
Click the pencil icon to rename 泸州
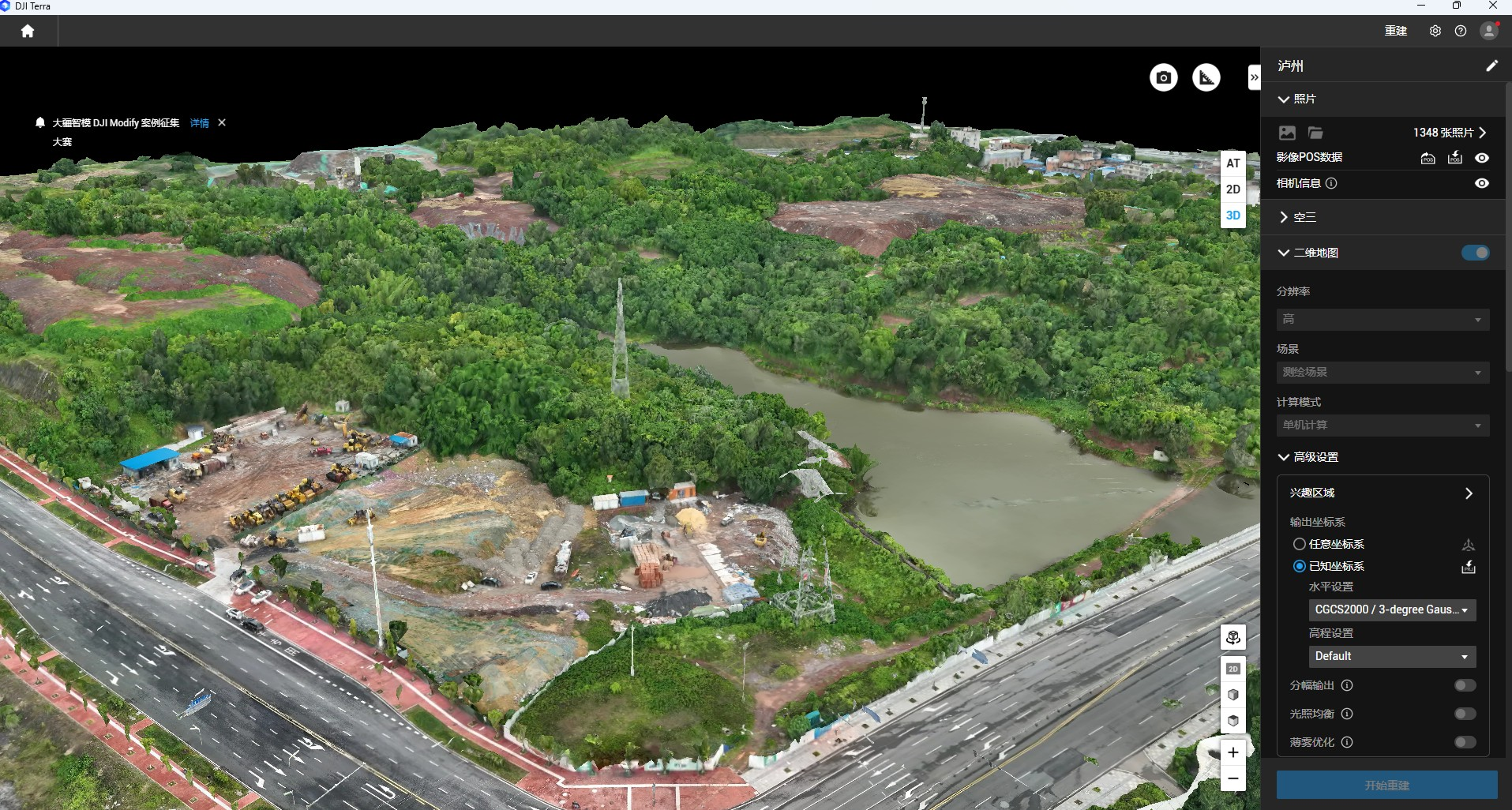[x=1491, y=66]
